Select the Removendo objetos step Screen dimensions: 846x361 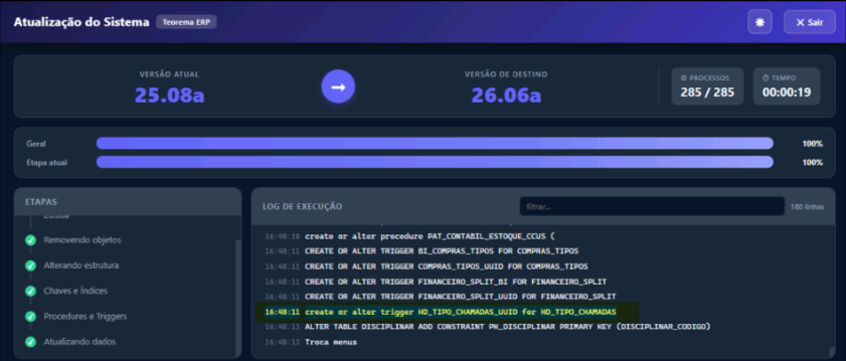(x=83, y=240)
